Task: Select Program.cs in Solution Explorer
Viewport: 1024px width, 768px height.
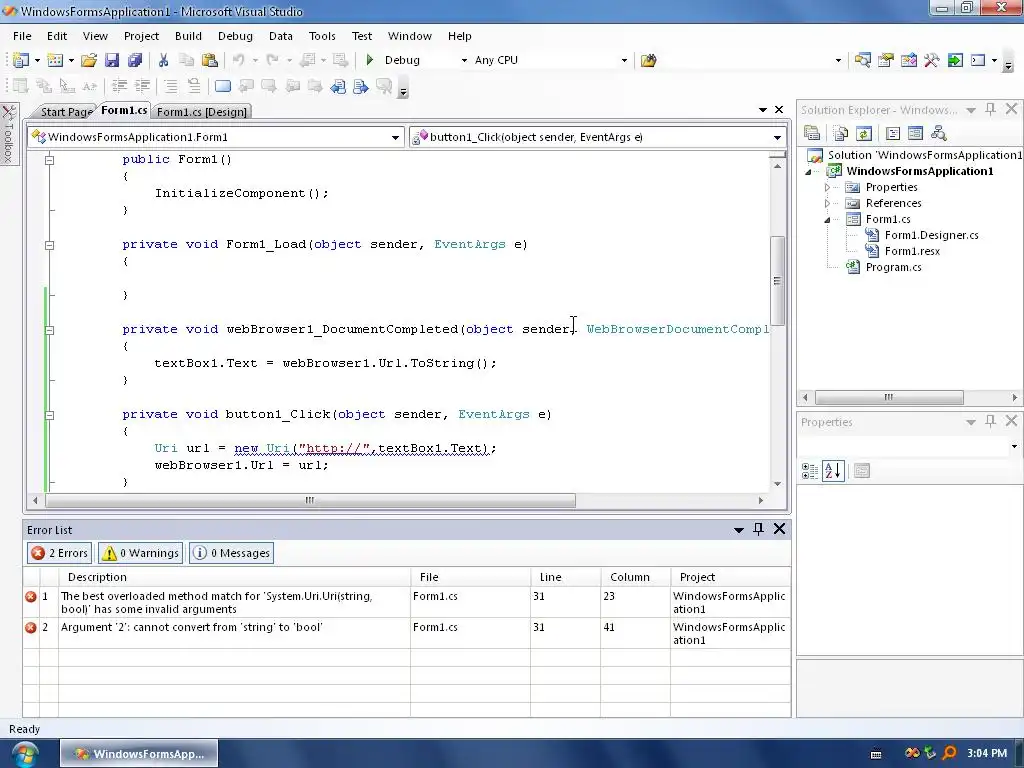Action: point(893,267)
